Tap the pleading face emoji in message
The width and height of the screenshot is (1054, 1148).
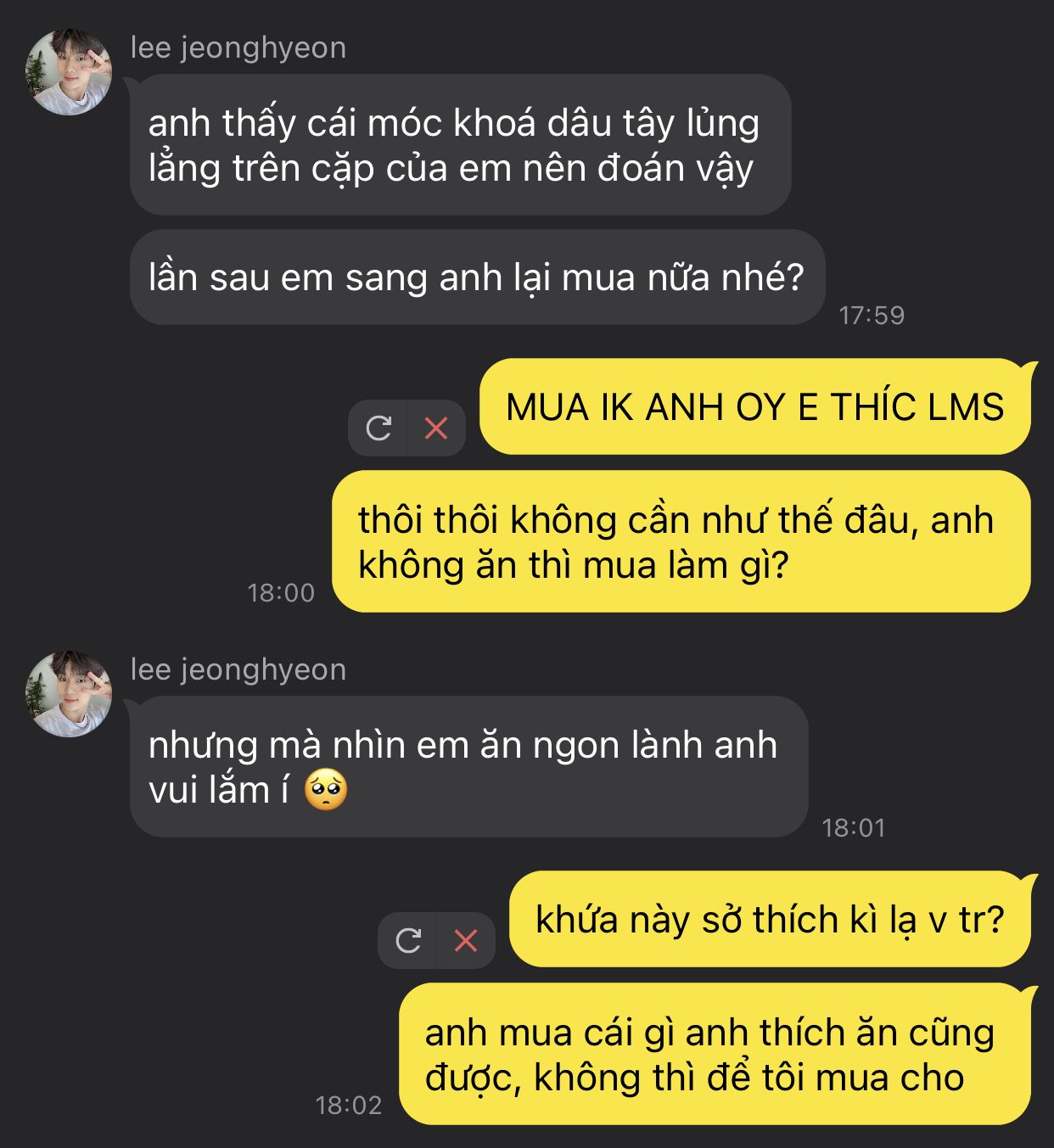click(x=327, y=790)
